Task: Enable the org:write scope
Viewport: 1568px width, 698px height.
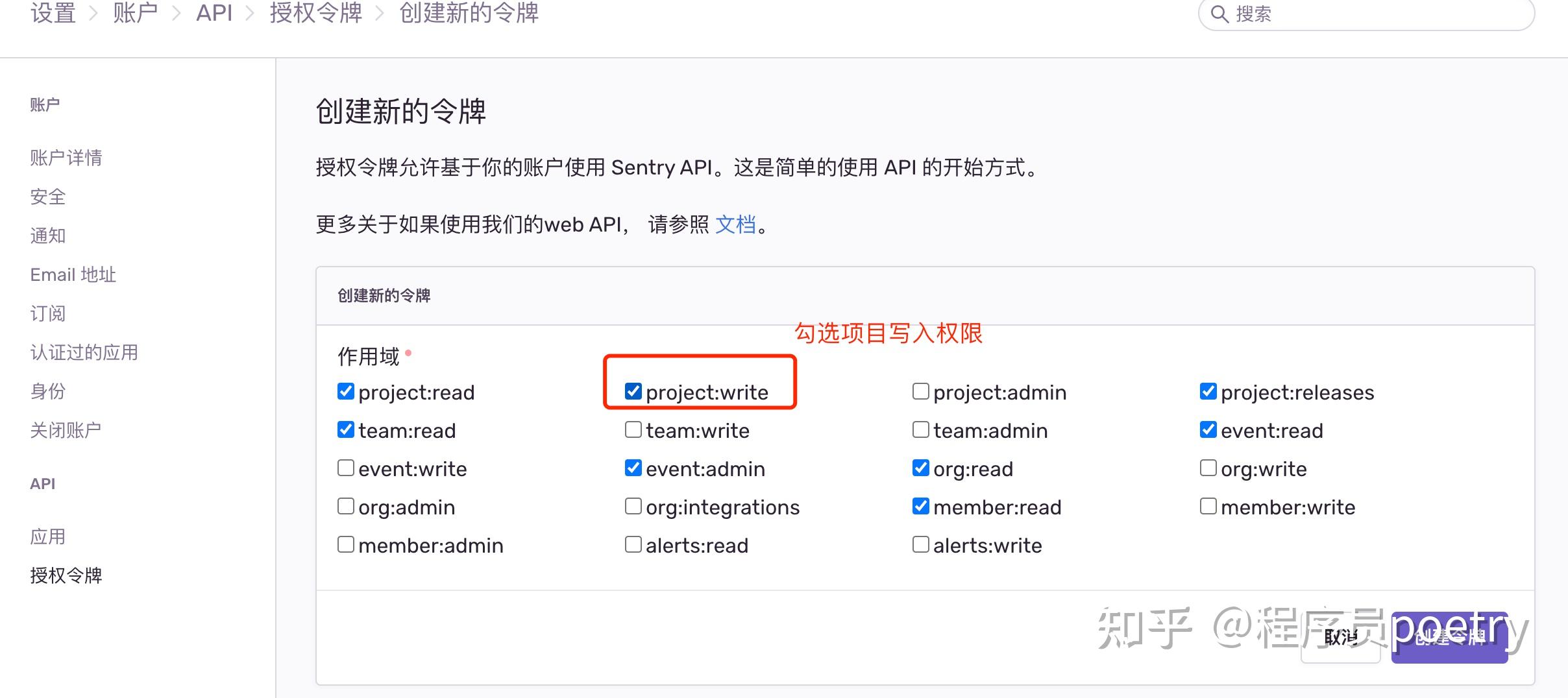Action: [x=1209, y=467]
